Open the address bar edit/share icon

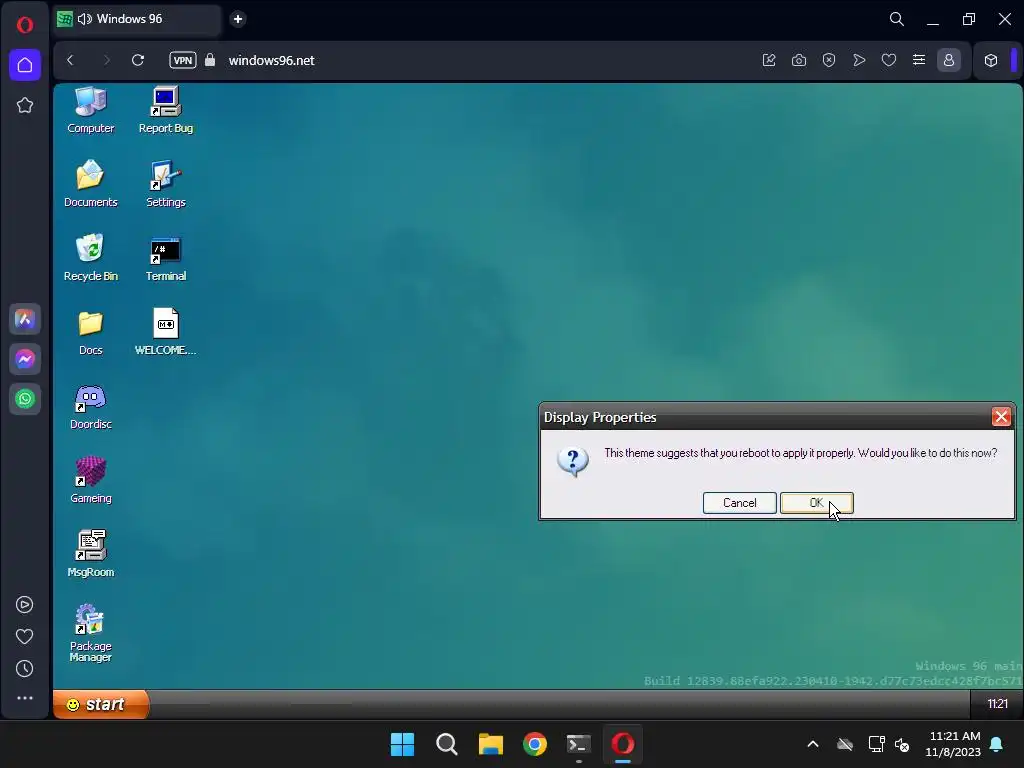coord(769,60)
